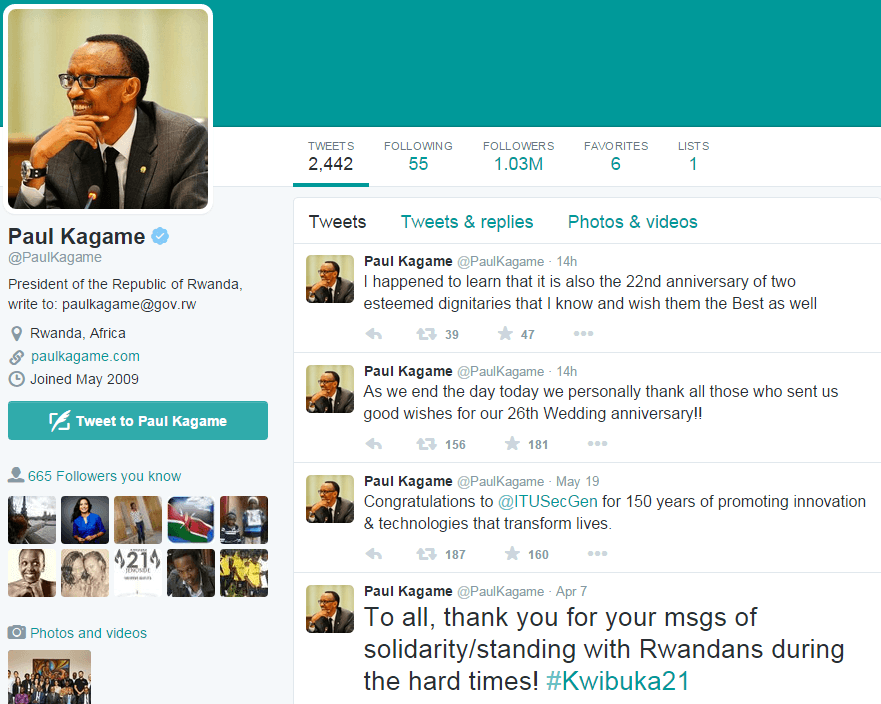Retweet the ITUSecGen congratulations tweet
This screenshot has height=704, width=881.
point(426,555)
